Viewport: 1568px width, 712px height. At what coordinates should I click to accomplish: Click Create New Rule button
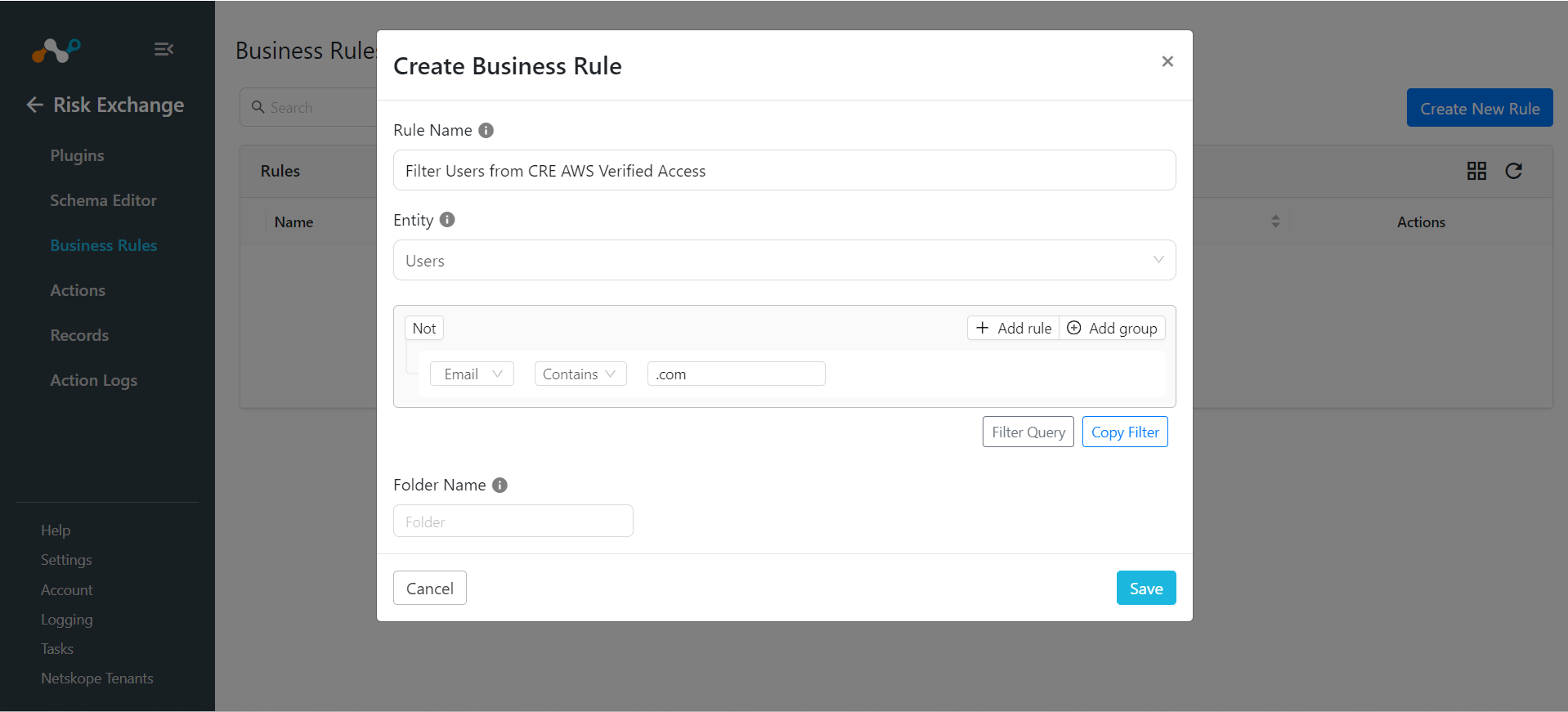pyautogui.click(x=1480, y=108)
